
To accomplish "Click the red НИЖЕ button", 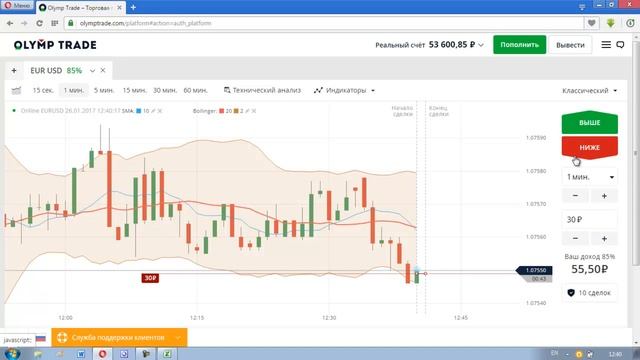I will pos(589,147).
